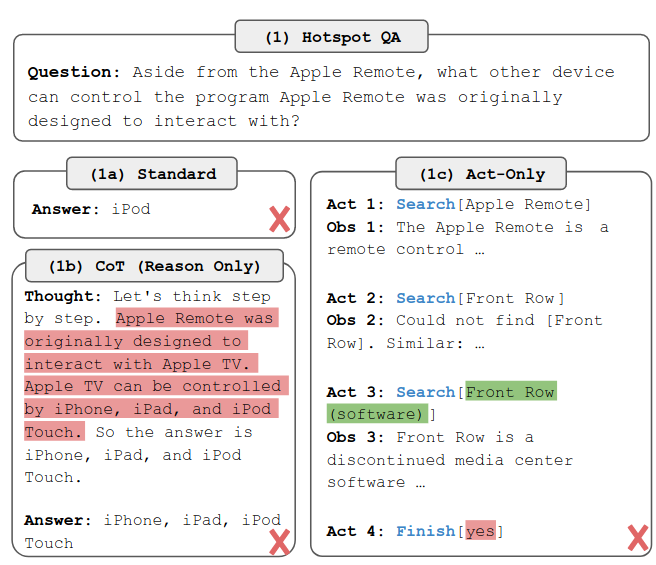The image size is (656, 565).
Task: Click the green-highlighted 'Front Row' text
Action: click(x=510, y=392)
